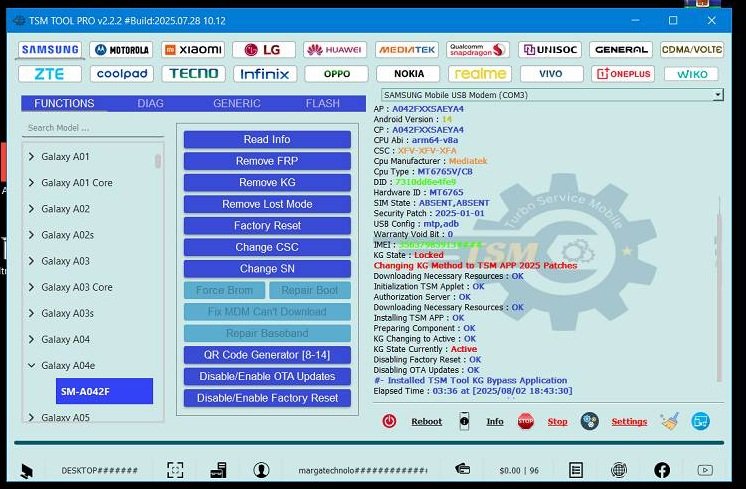
Task: Select the Coolpad brand button
Action: click(122, 74)
